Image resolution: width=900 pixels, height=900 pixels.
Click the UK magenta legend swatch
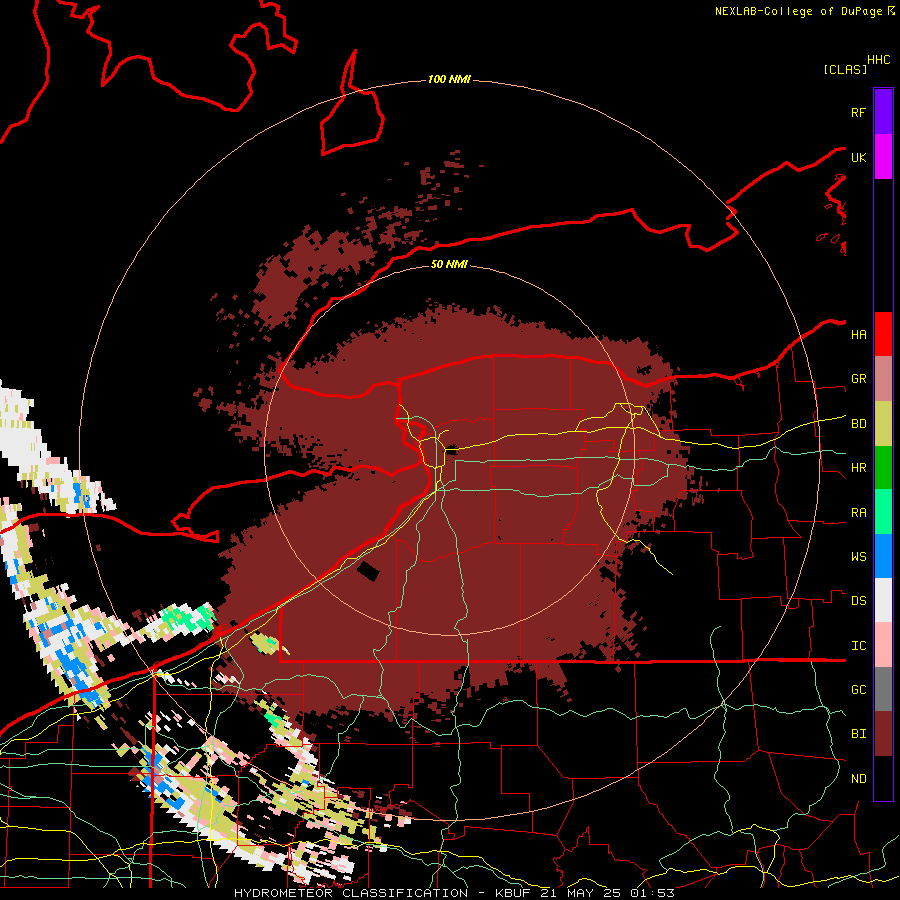click(x=883, y=157)
